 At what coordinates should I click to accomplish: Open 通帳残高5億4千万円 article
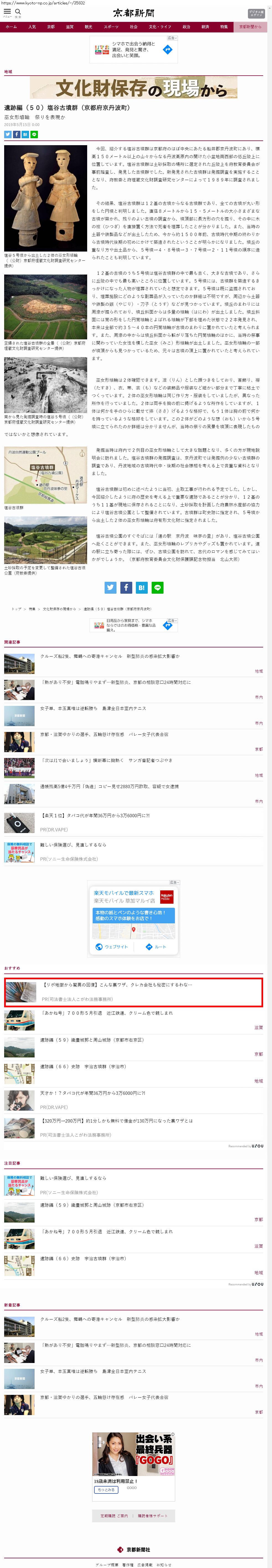coord(110,786)
